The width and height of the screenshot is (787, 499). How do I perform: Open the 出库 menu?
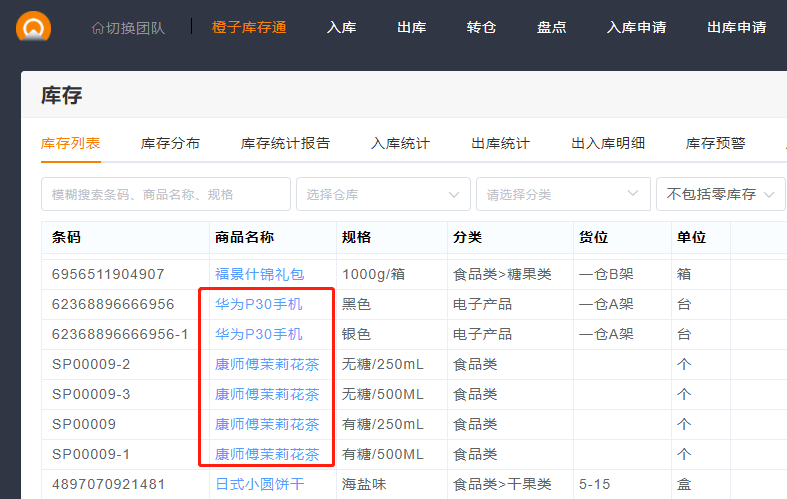pyautogui.click(x=411, y=28)
